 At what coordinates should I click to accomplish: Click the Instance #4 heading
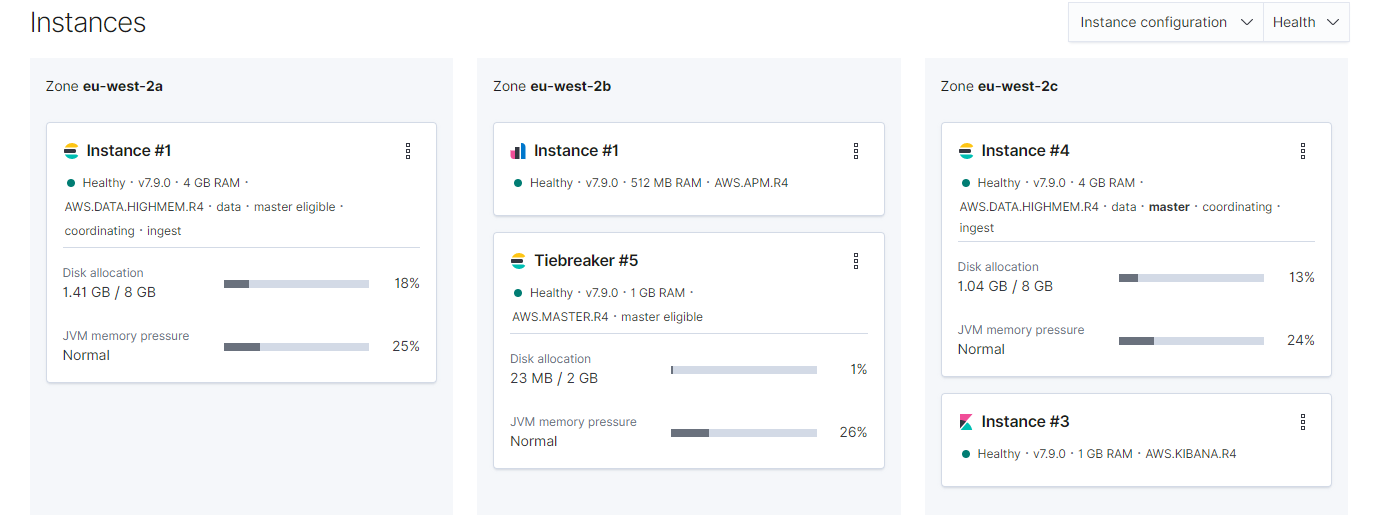1025,151
